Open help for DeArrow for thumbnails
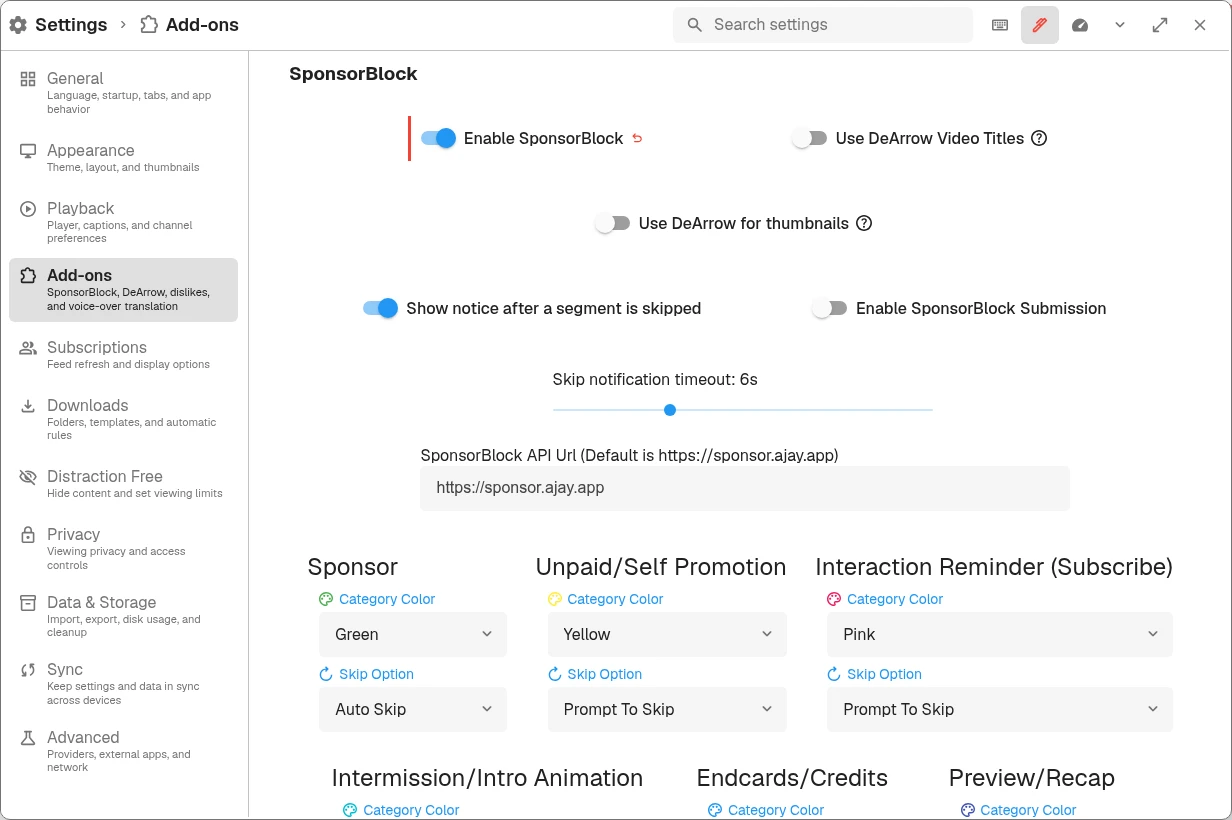 [864, 223]
